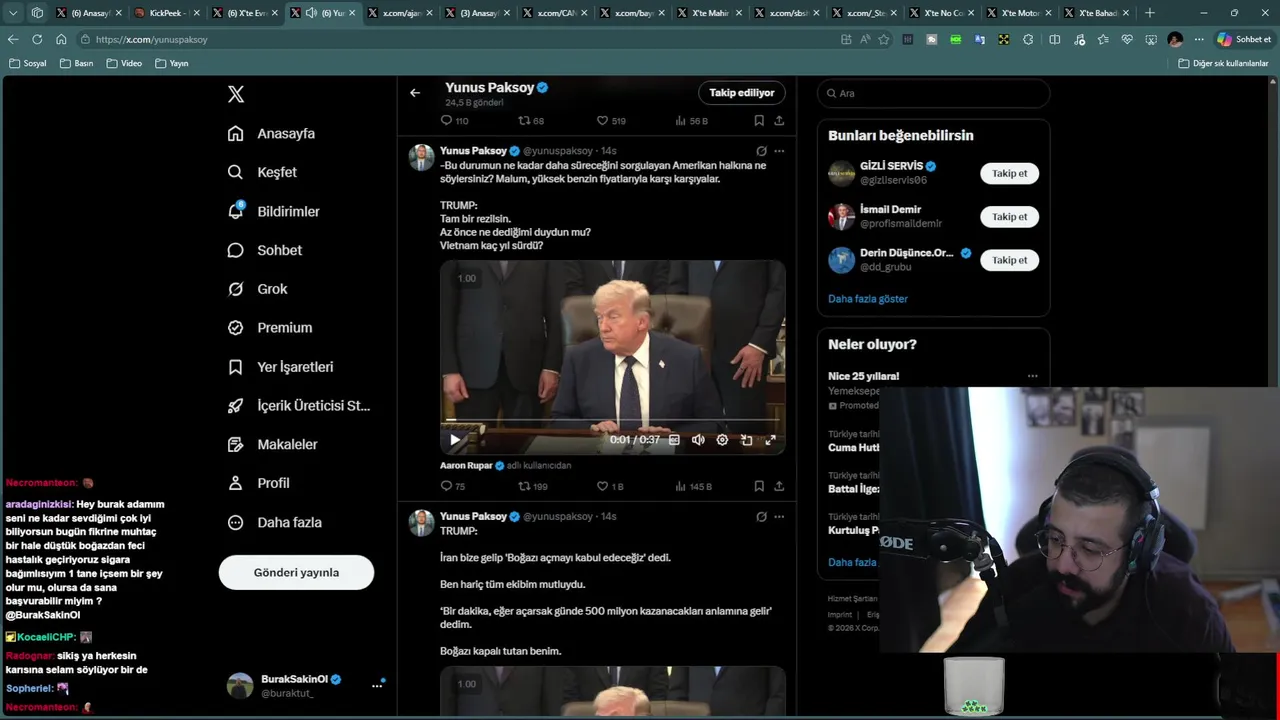The image size is (1280, 720).
Task: Share the post with 56 B views
Action: 779,120
